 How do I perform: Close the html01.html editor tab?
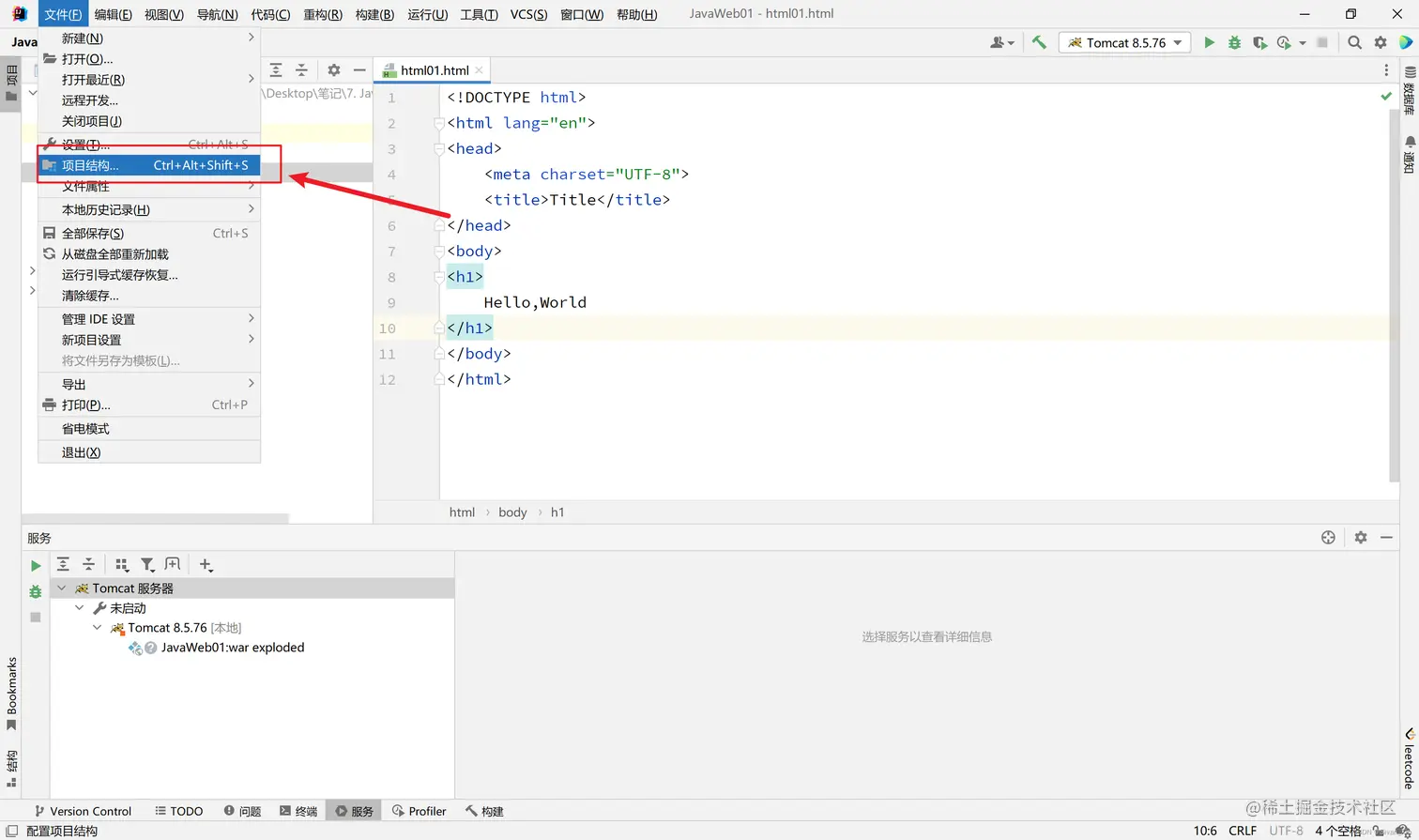[480, 70]
